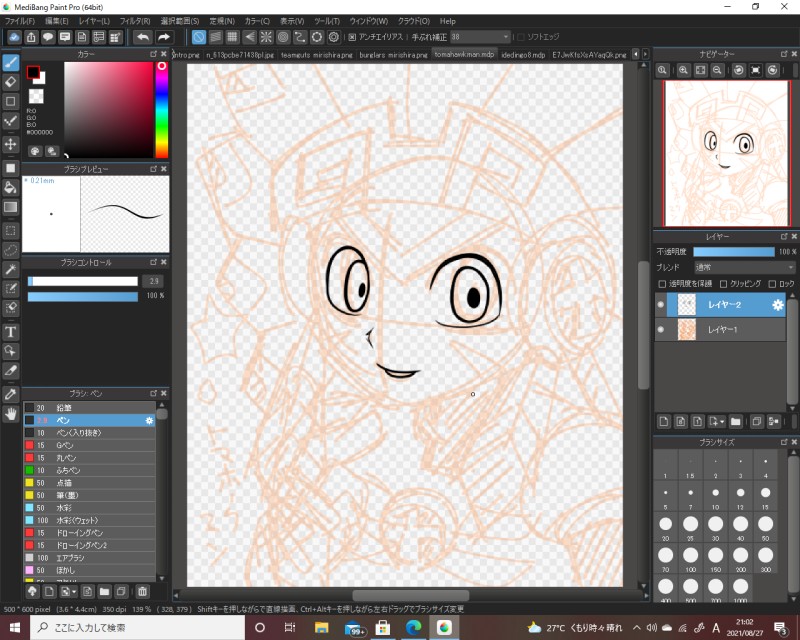The height and width of the screenshot is (640, 800).
Task: Open the 手ぶれ補正 value dropdown
Action: click(480, 37)
